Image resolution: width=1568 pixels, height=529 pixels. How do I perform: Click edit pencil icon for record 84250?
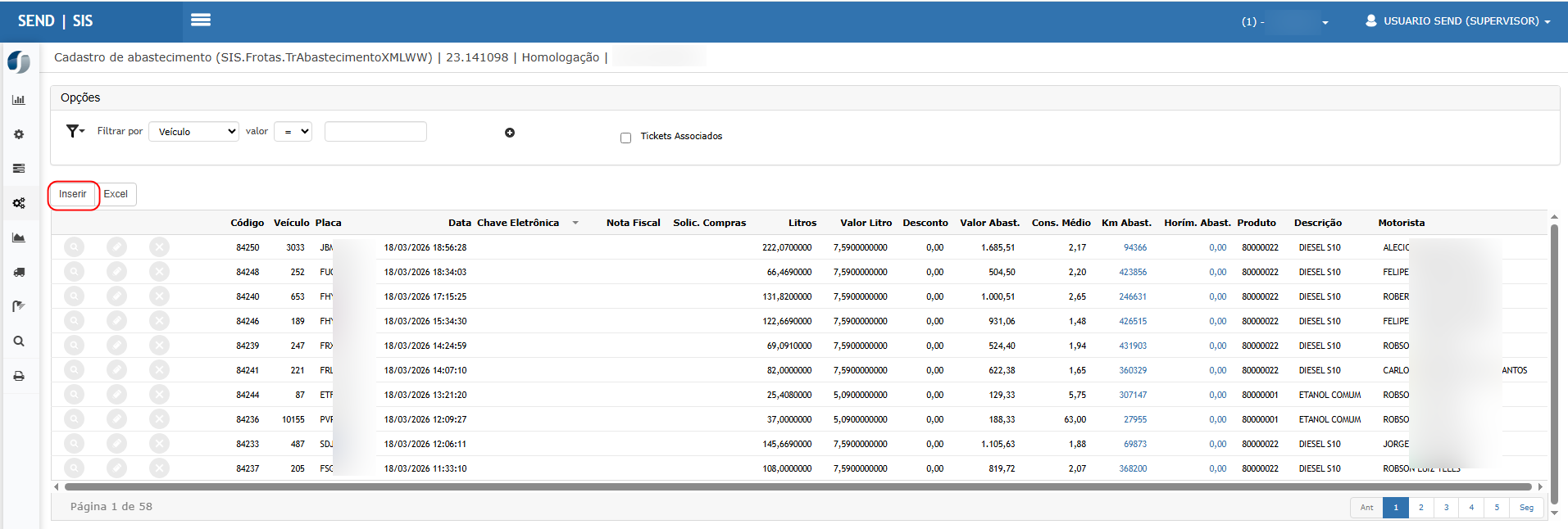tap(117, 246)
